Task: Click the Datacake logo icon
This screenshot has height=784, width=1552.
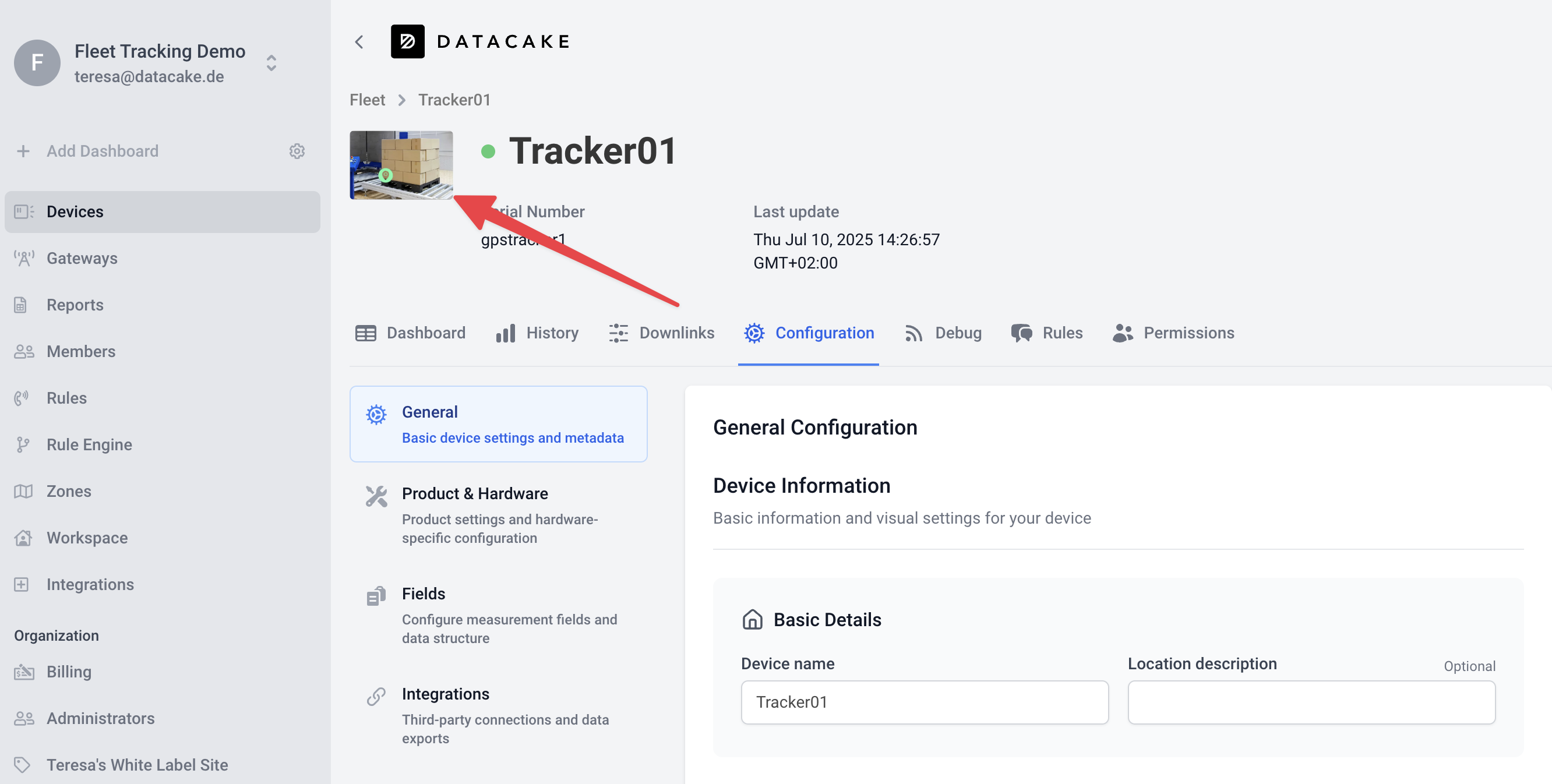Action: pos(407,41)
